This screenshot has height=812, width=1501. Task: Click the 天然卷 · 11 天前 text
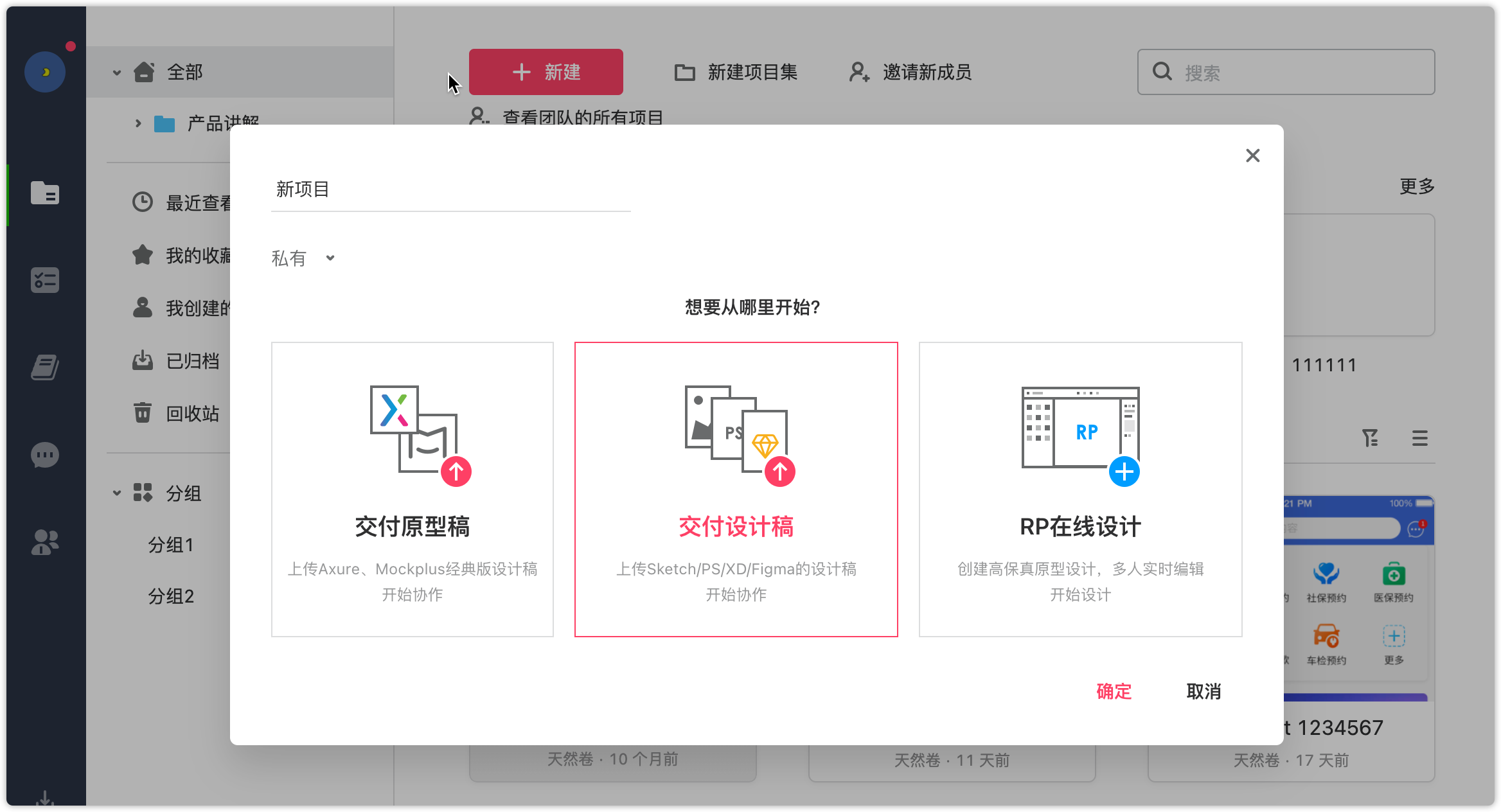click(952, 761)
